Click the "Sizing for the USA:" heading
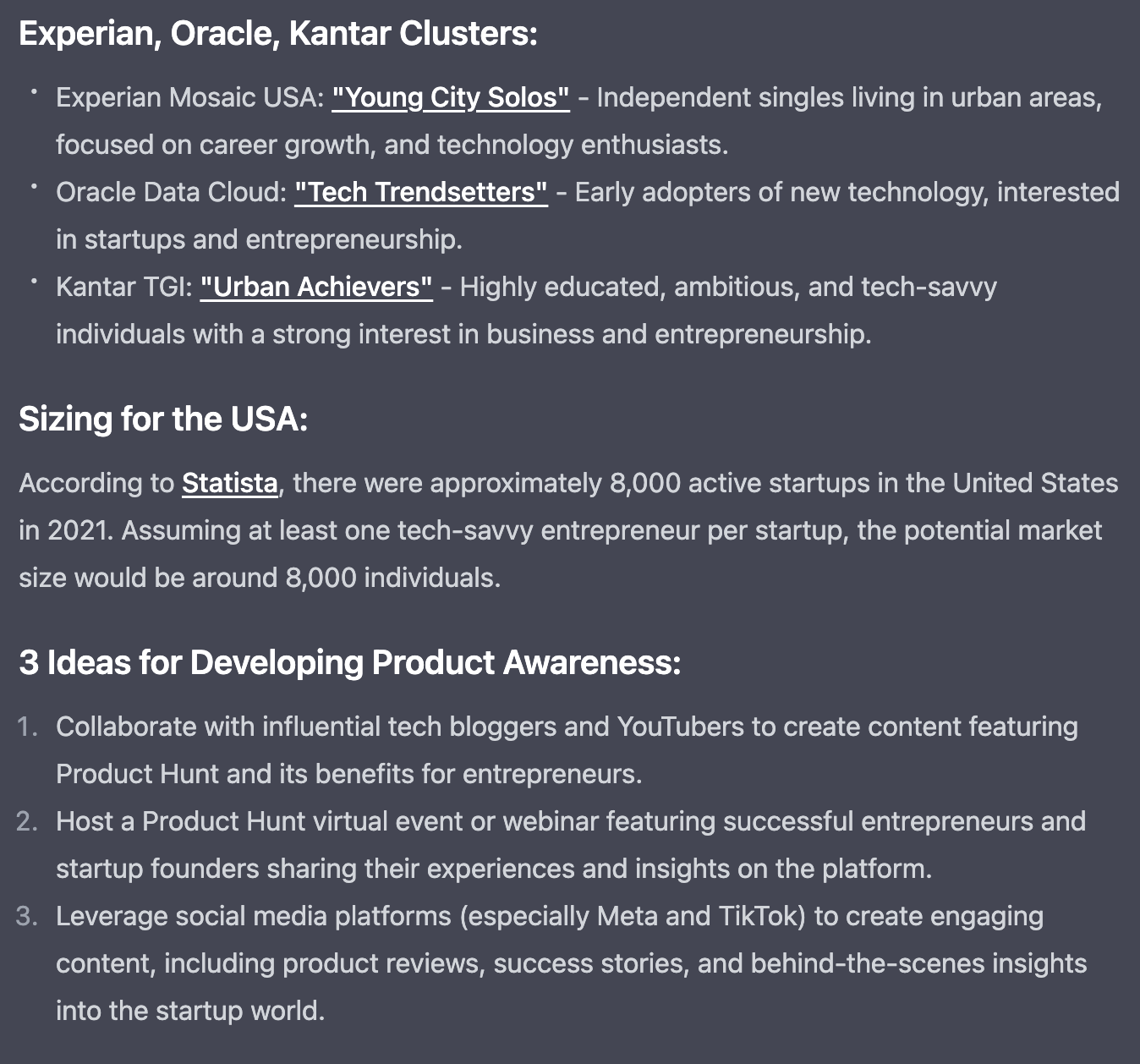This screenshot has width=1140, height=1064. coord(163,420)
